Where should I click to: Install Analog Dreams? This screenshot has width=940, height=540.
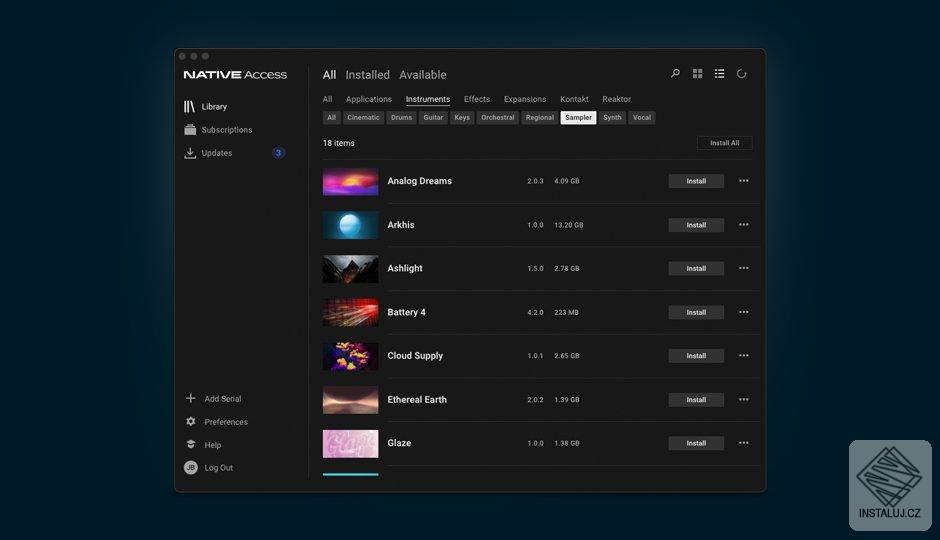pyautogui.click(x=696, y=181)
